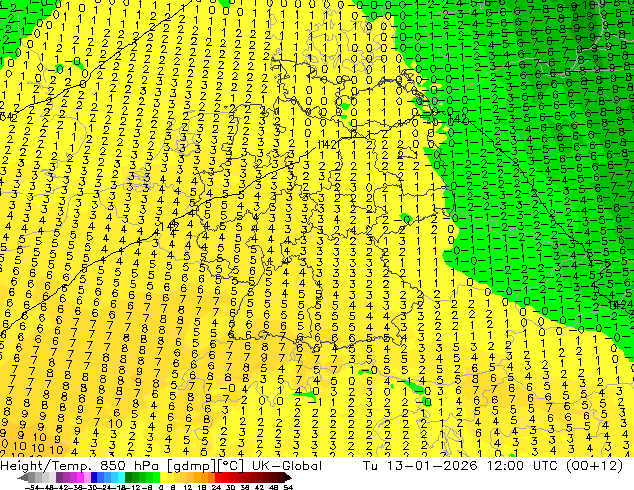This screenshot has height=490, width=634.
Task: Click the "12:00 UTC" time label
Action: [x=524, y=466]
